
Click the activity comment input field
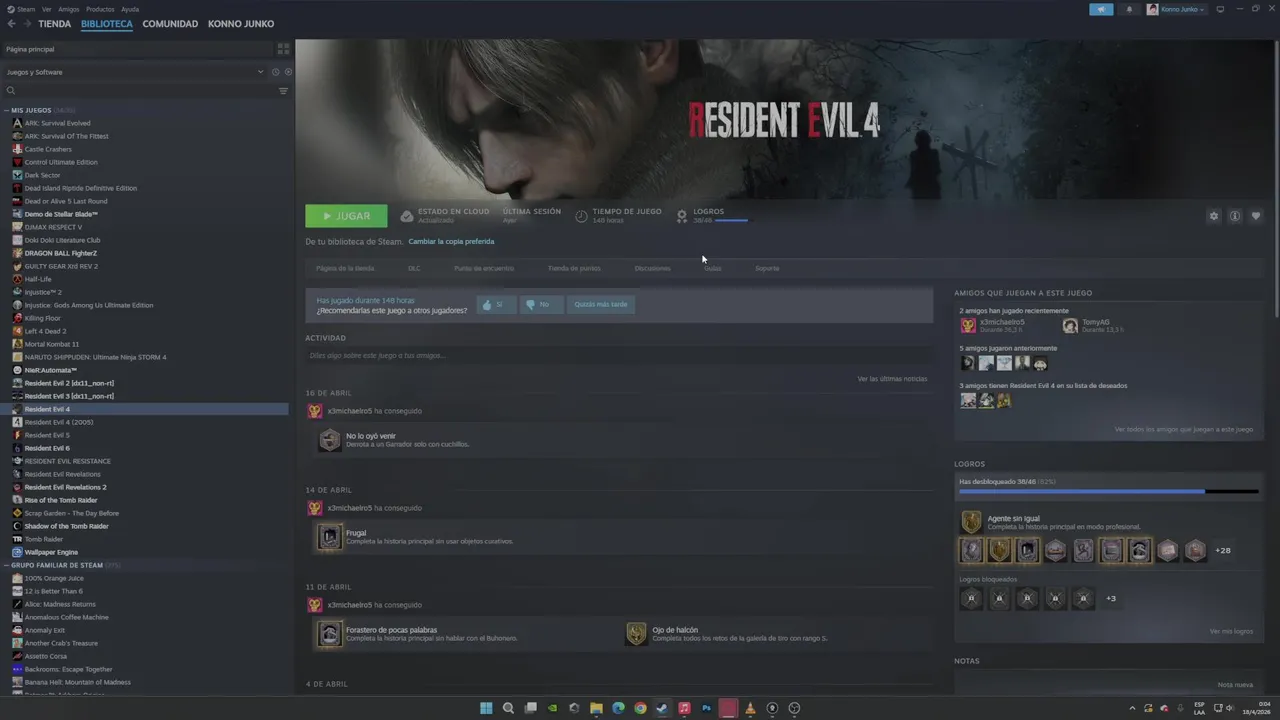[618, 355]
